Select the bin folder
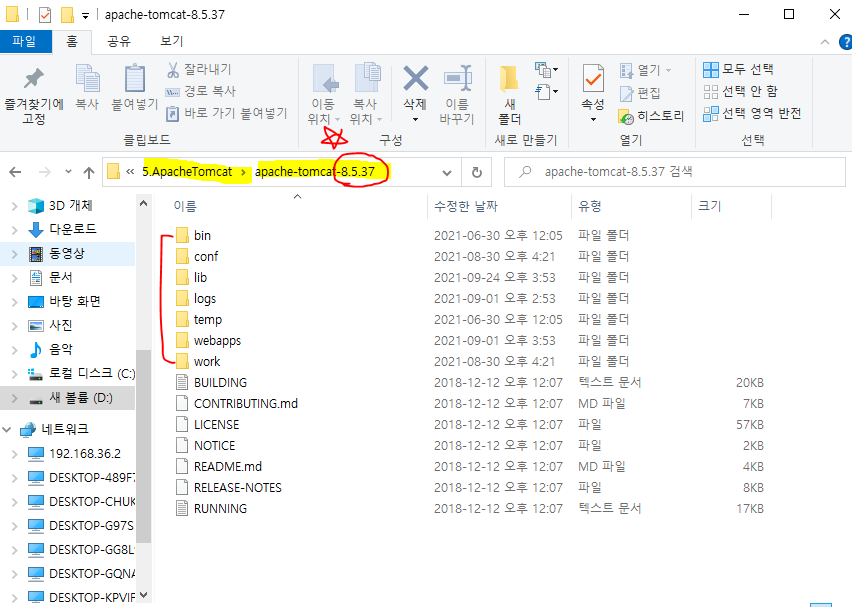The height and width of the screenshot is (607, 852). [202, 236]
